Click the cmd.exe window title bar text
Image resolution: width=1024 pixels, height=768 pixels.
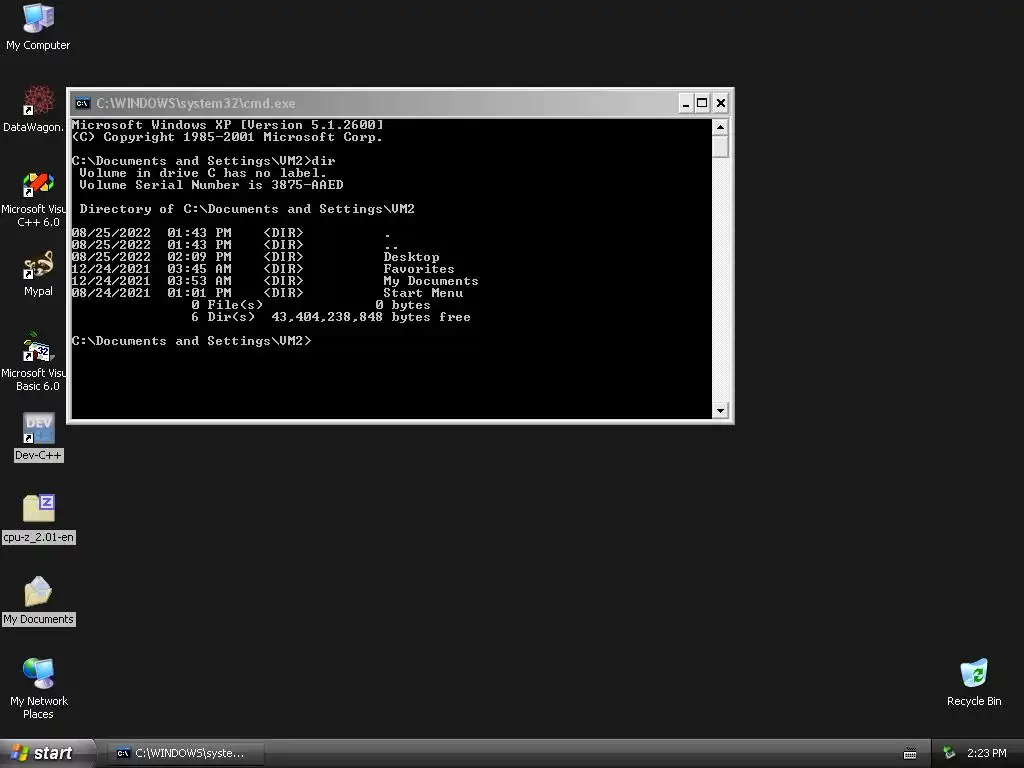click(195, 103)
